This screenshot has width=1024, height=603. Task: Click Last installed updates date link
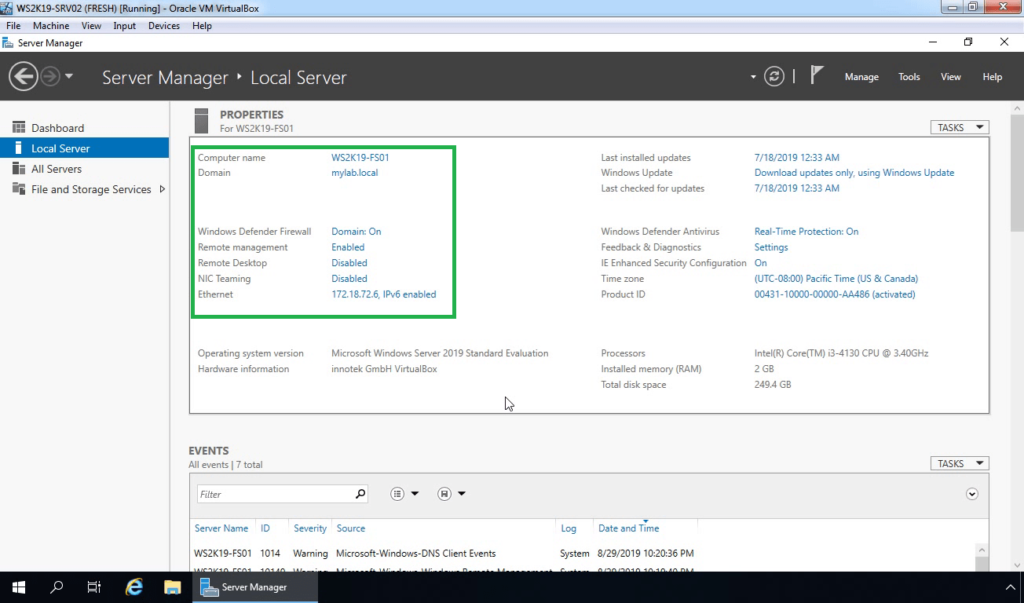pyautogui.click(x=797, y=157)
